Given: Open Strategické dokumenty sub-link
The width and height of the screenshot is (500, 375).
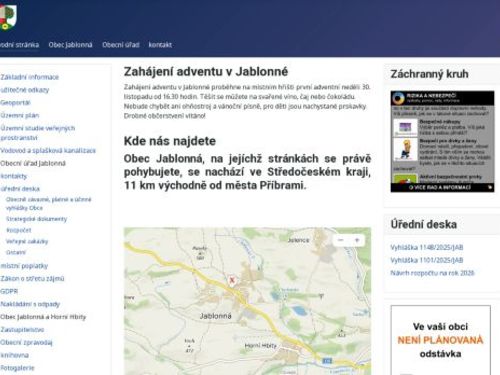Looking at the screenshot, I should click(x=37, y=219).
